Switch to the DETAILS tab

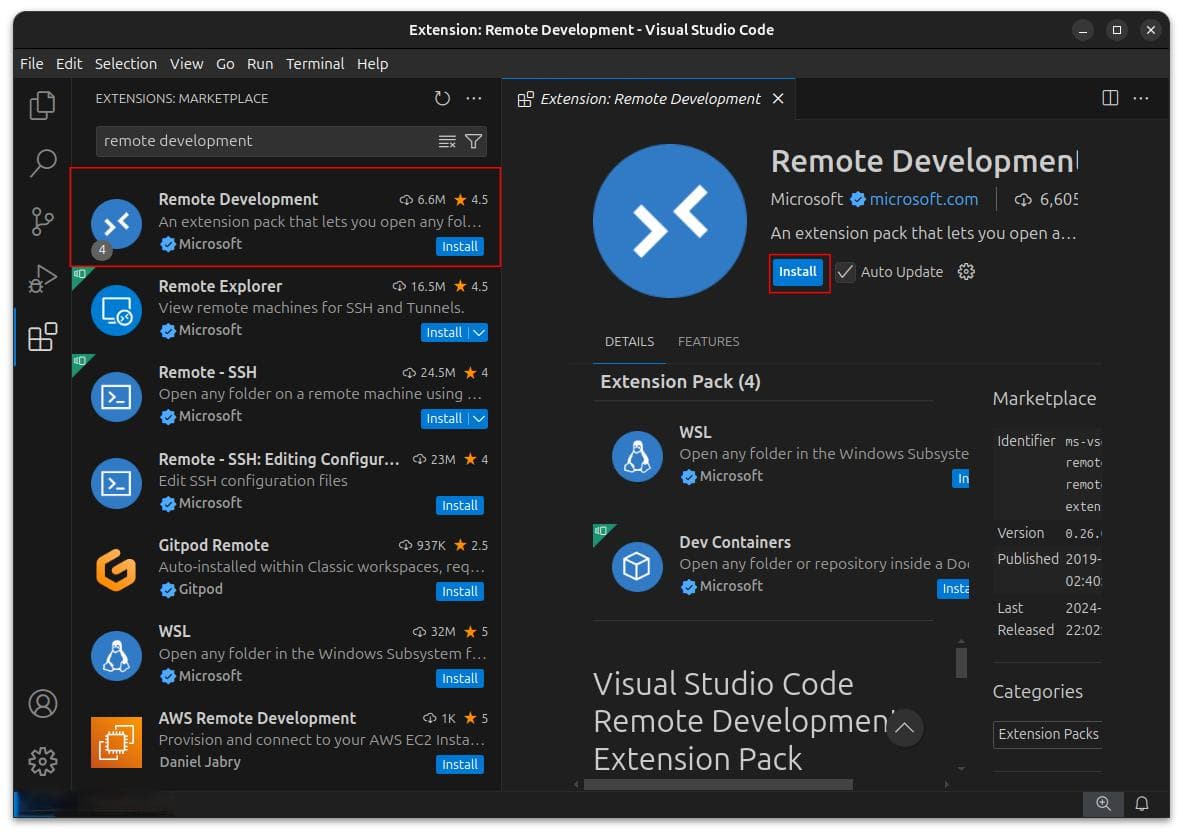pyautogui.click(x=629, y=342)
